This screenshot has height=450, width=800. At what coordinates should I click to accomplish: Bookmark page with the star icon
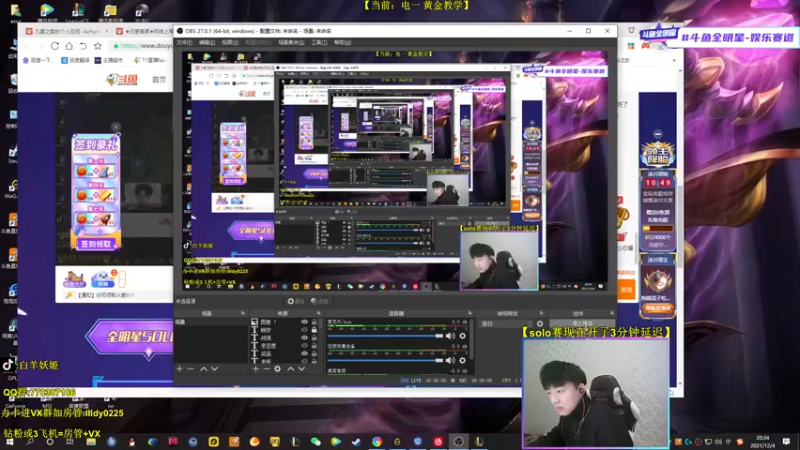[97, 45]
